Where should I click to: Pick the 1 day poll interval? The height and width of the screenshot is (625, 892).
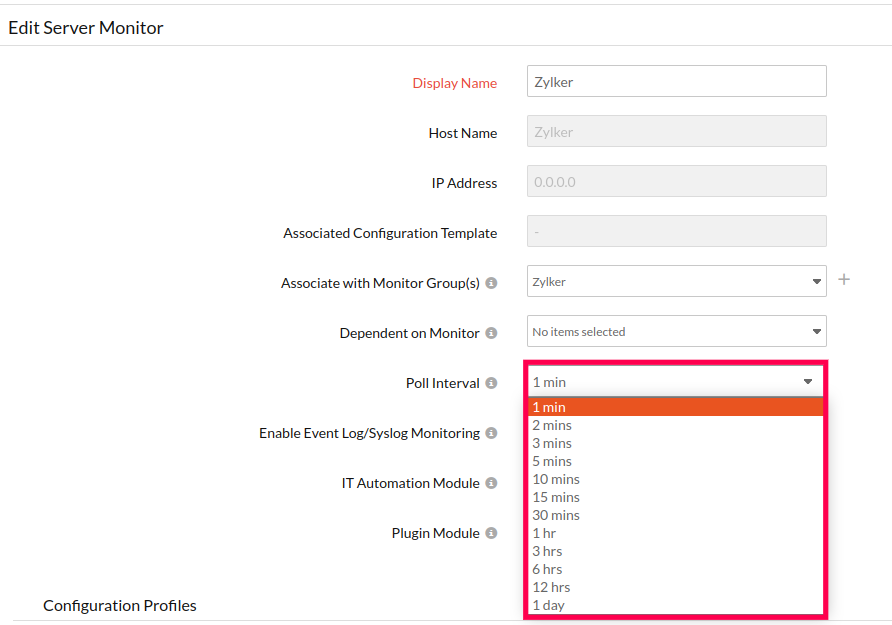coord(676,605)
